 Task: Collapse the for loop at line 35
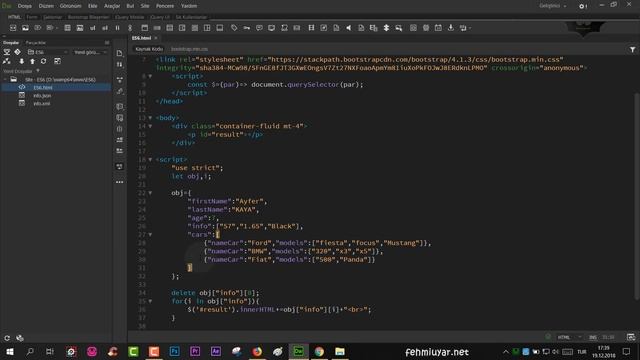point(150,301)
